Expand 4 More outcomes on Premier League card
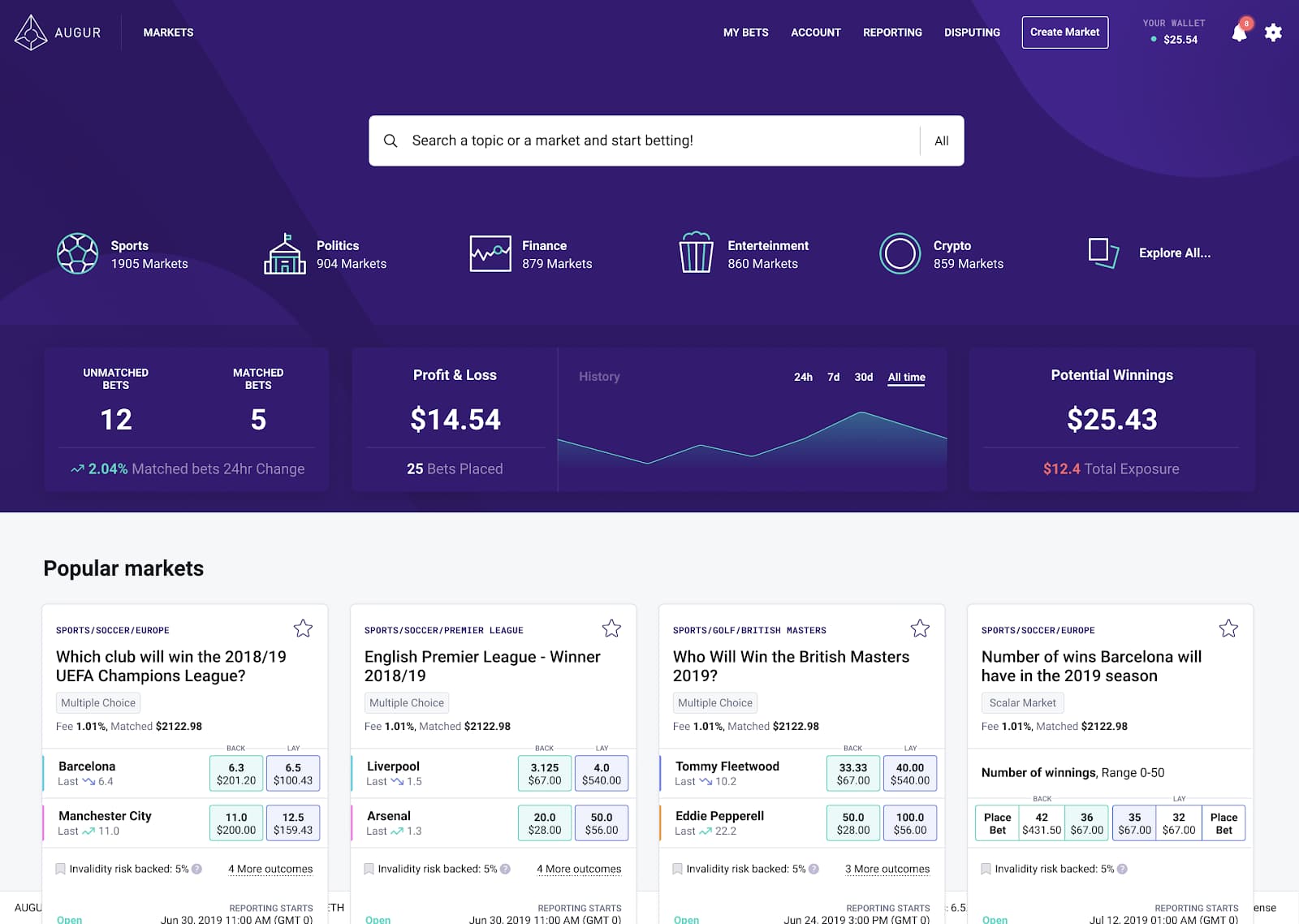The width and height of the screenshot is (1299, 924). pyautogui.click(x=579, y=869)
